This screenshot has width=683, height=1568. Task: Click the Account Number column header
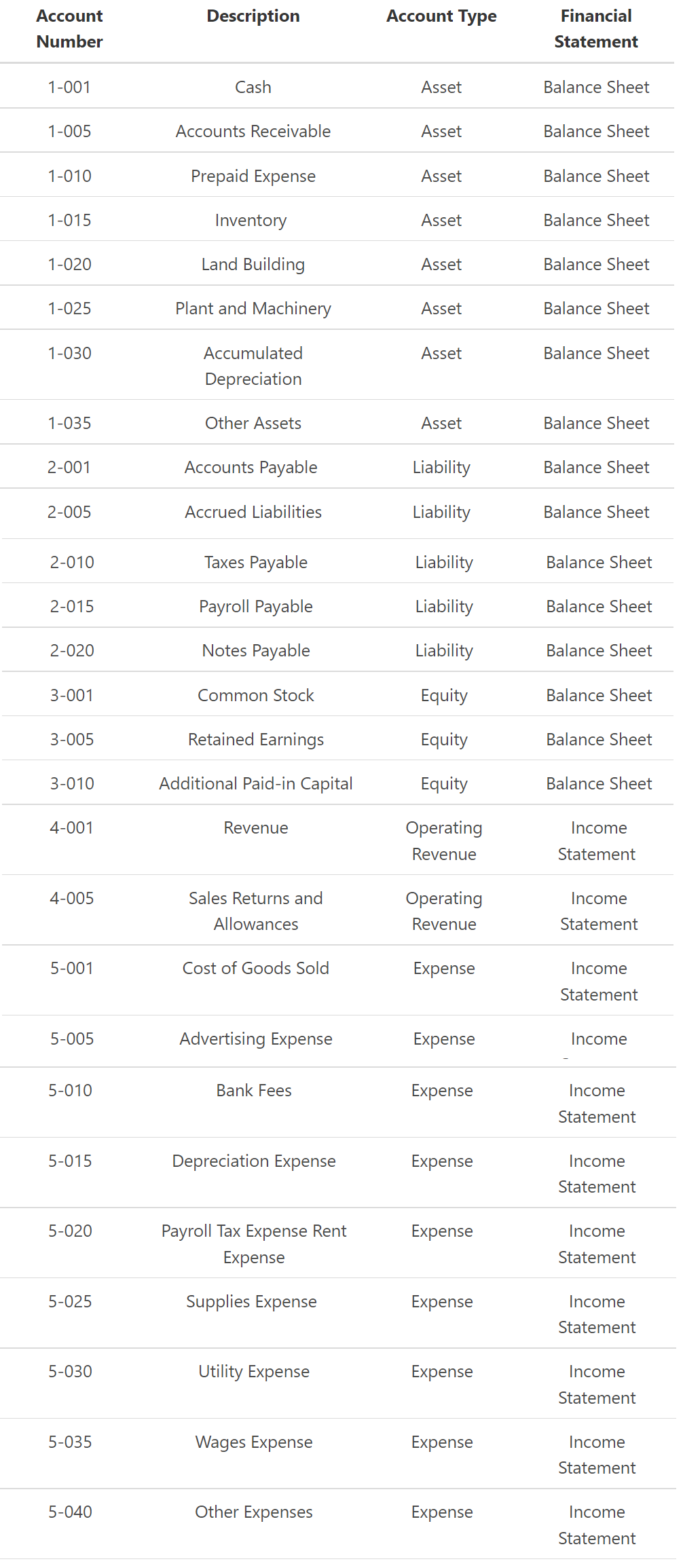(x=69, y=29)
